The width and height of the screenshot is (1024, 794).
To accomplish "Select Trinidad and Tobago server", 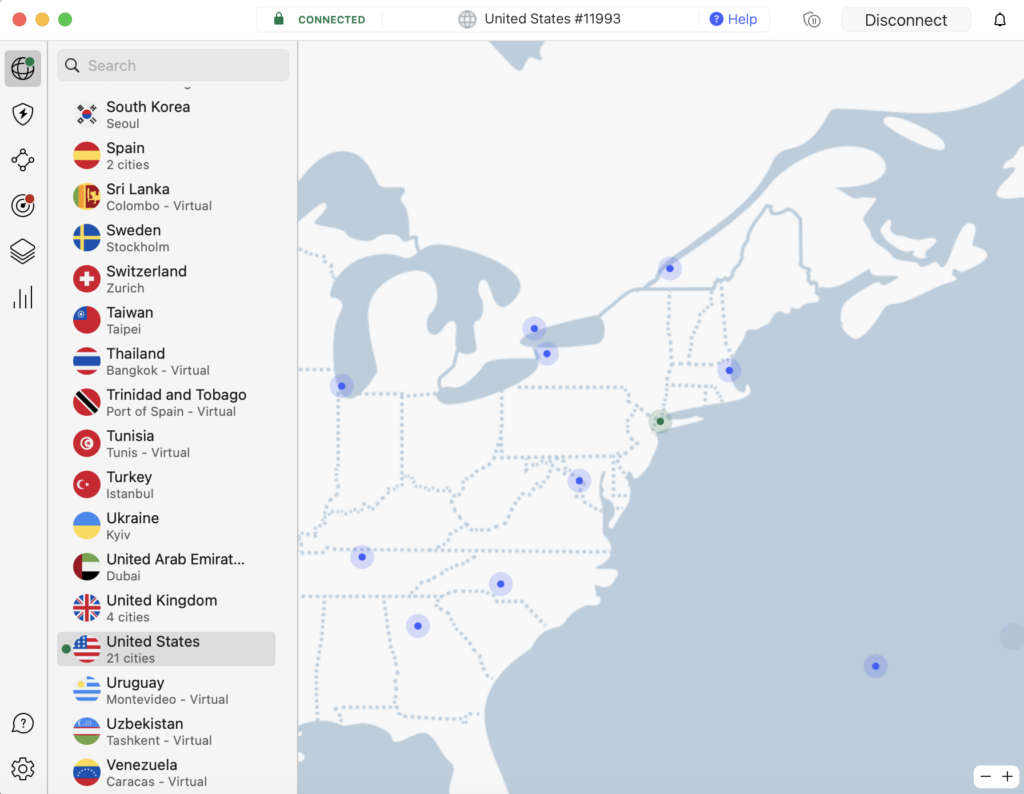I will point(167,402).
